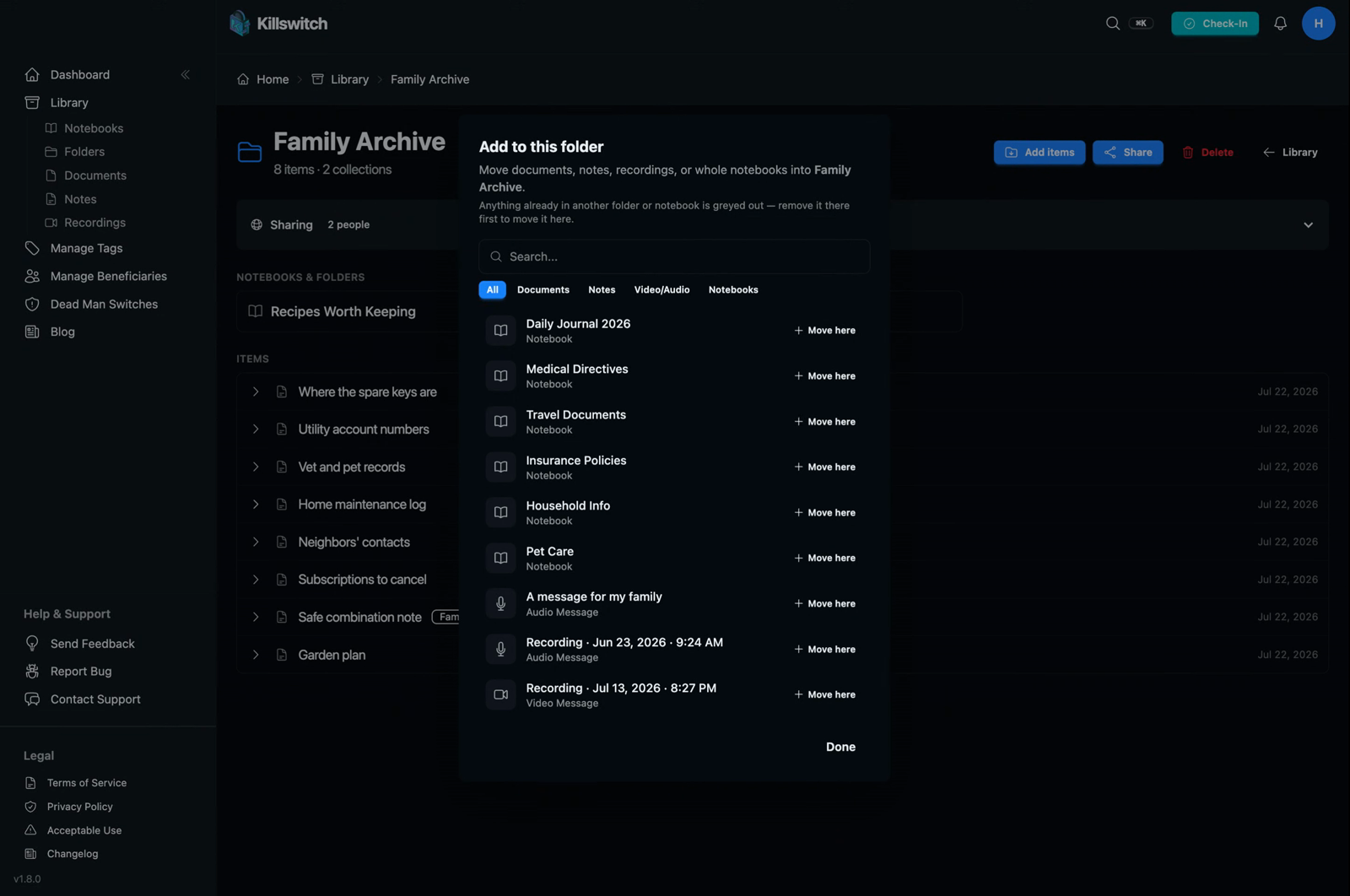Image resolution: width=1350 pixels, height=896 pixels.
Task: Focus the Search field in dialog
Action: 674,256
